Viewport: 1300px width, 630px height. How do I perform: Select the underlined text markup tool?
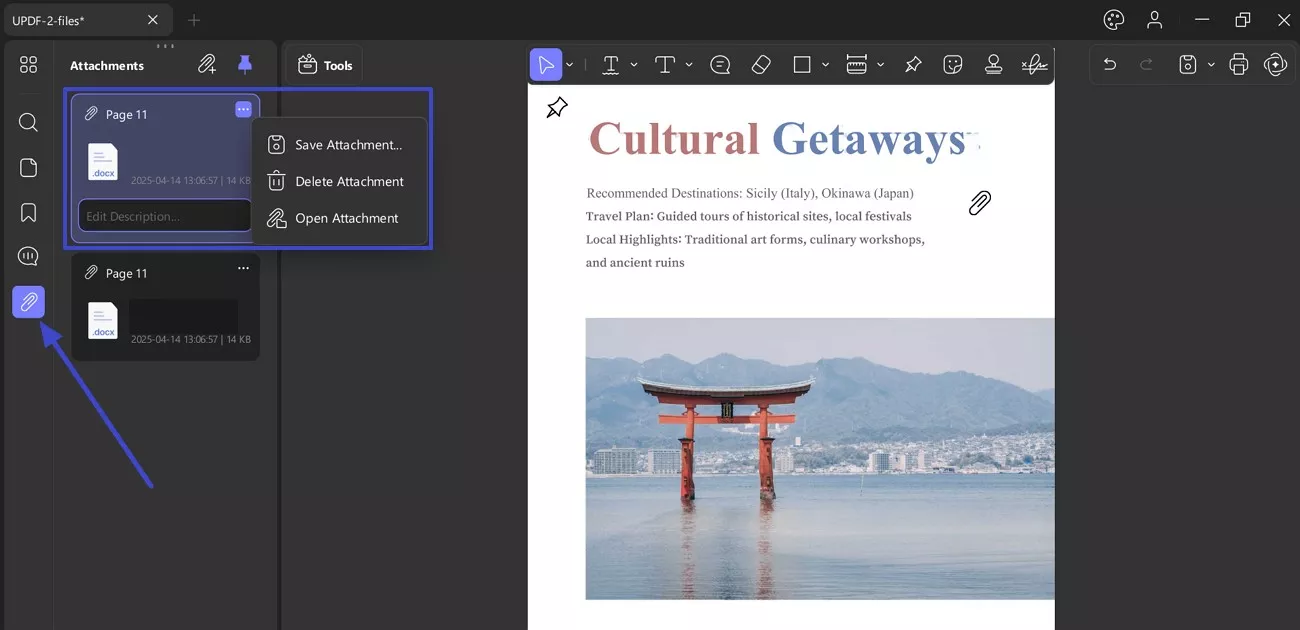611,64
